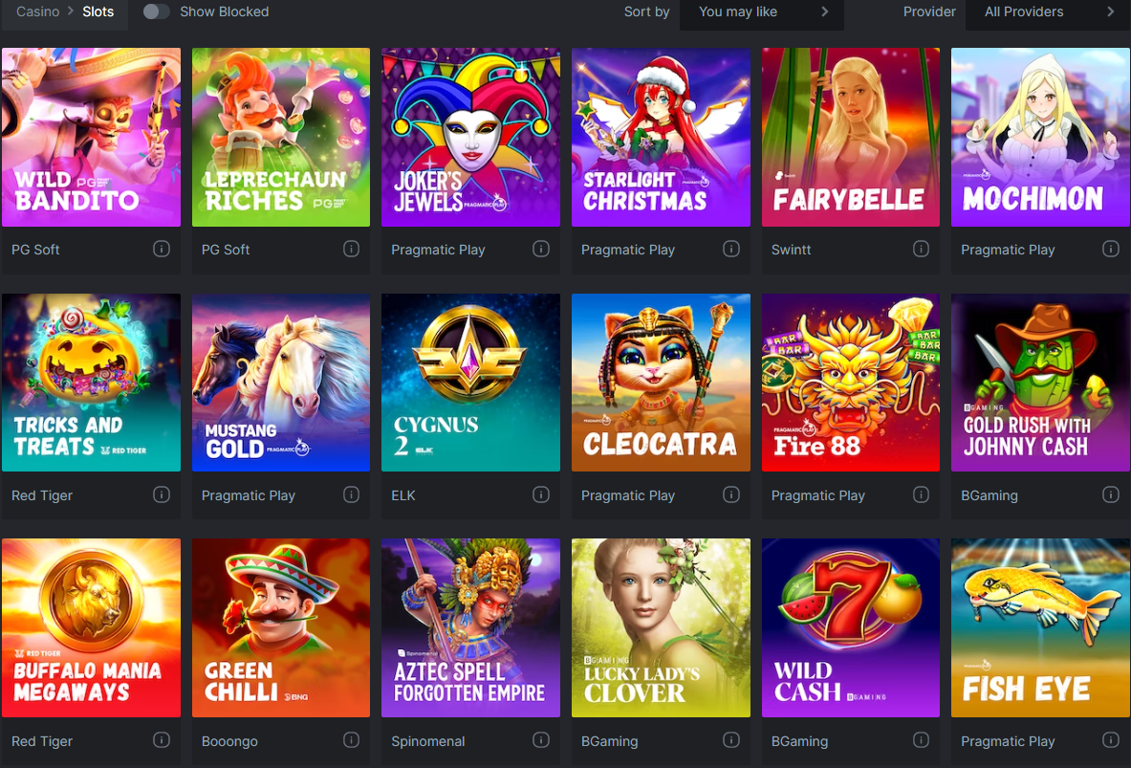The image size is (1131, 768).
Task: Open Mustang Gold game tile
Action: [x=281, y=382]
